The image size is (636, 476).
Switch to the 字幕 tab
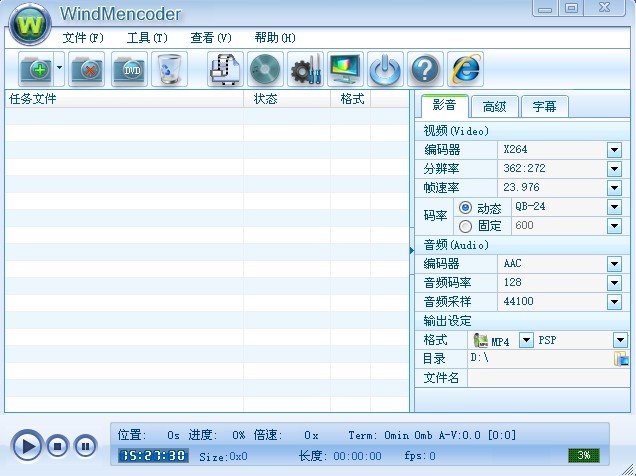click(544, 107)
